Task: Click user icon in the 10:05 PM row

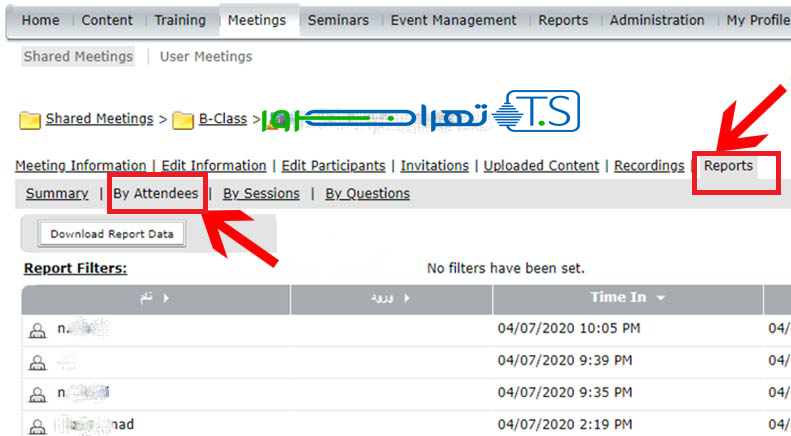Action: coord(38,329)
